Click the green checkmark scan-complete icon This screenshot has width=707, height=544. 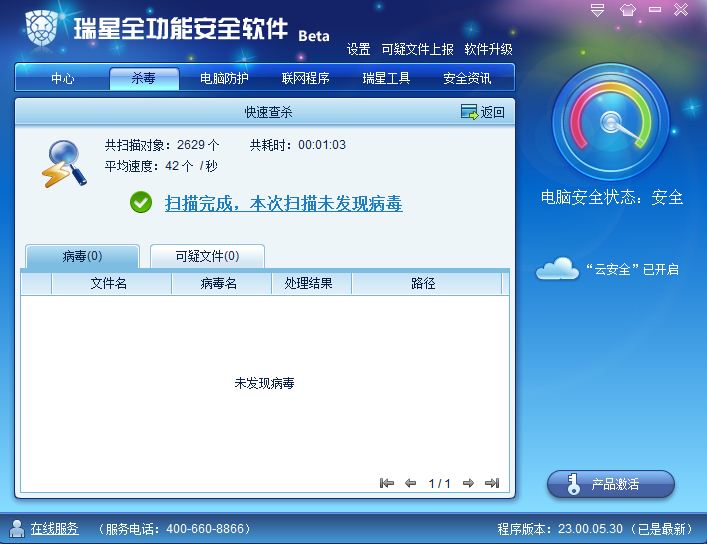click(141, 203)
